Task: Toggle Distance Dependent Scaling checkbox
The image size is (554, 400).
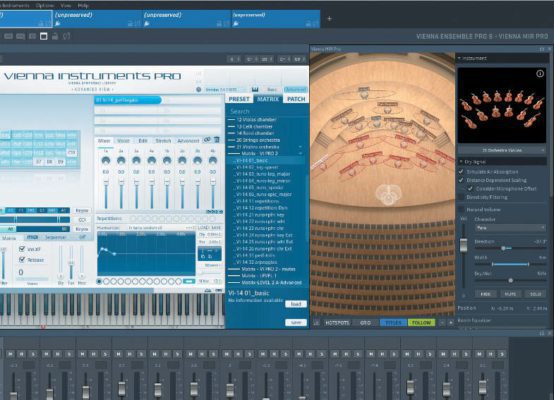Action: [461, 180]
